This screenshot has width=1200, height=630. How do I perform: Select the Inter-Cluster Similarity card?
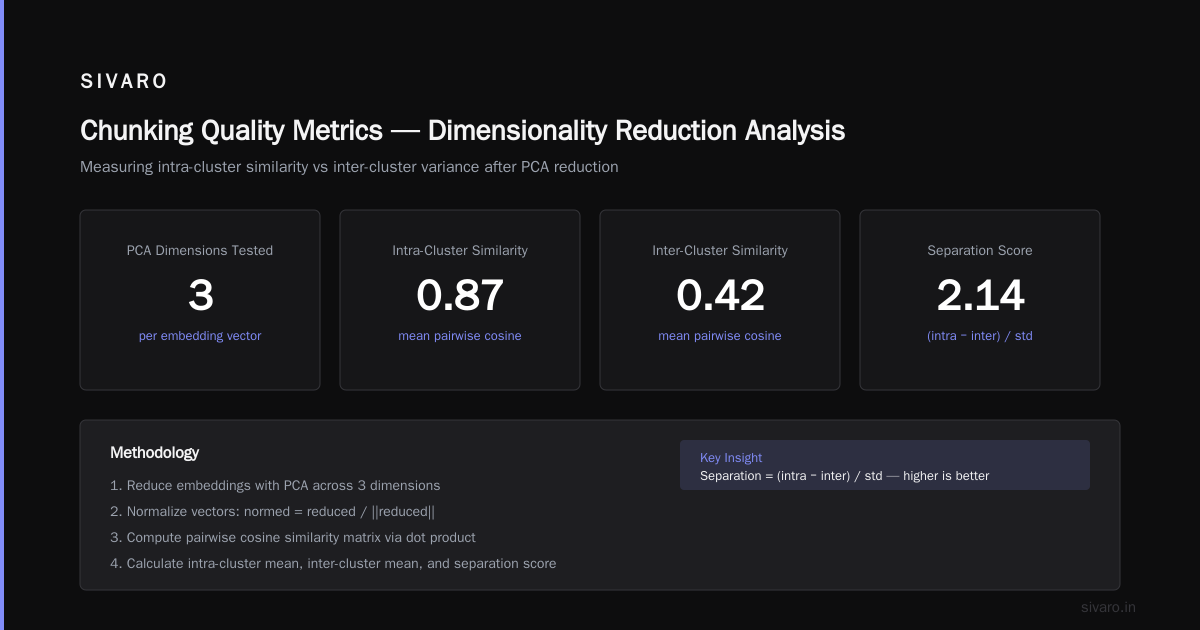click(720, 300)
